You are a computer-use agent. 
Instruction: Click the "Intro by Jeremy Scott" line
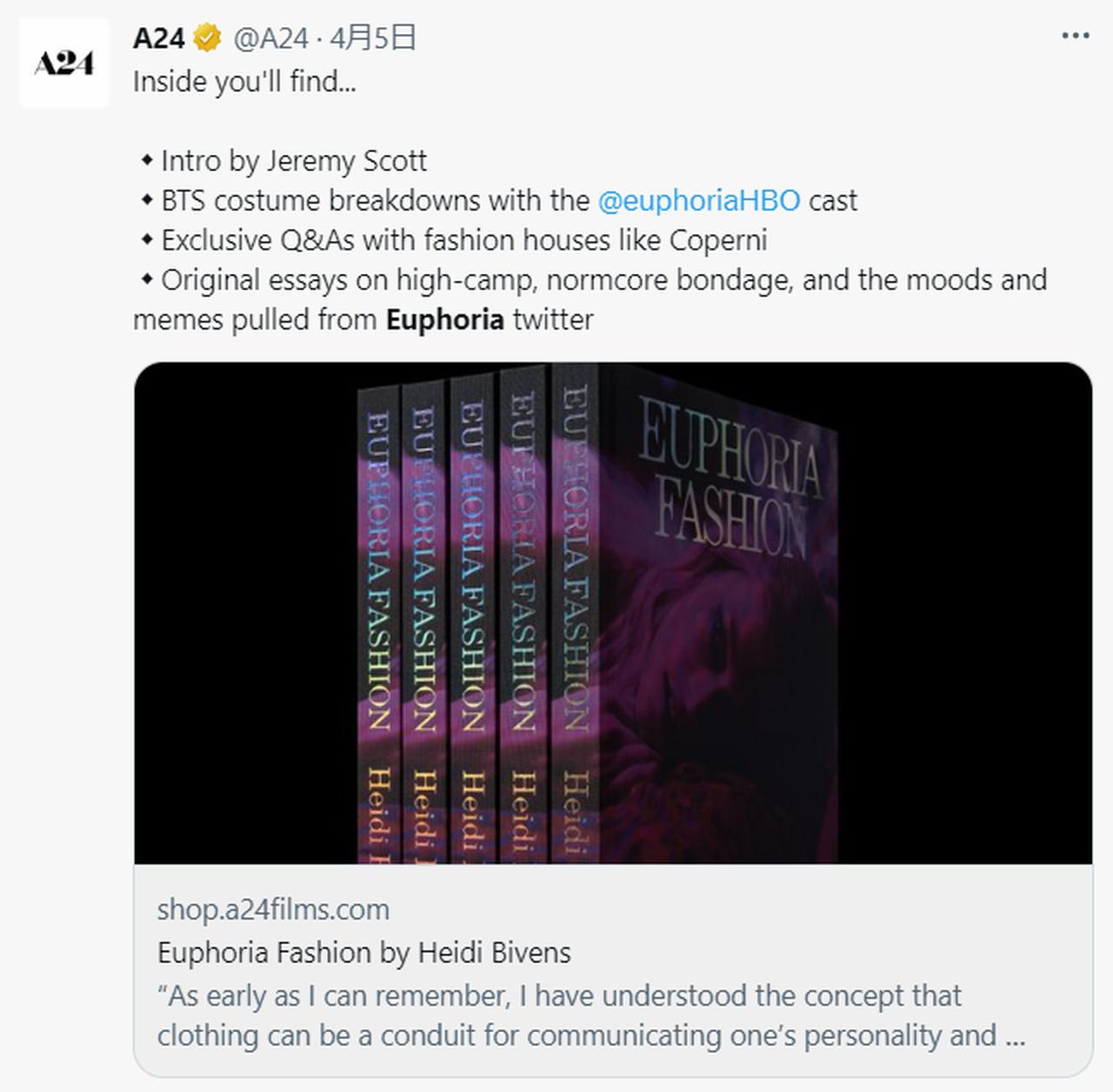coord(293,161)
